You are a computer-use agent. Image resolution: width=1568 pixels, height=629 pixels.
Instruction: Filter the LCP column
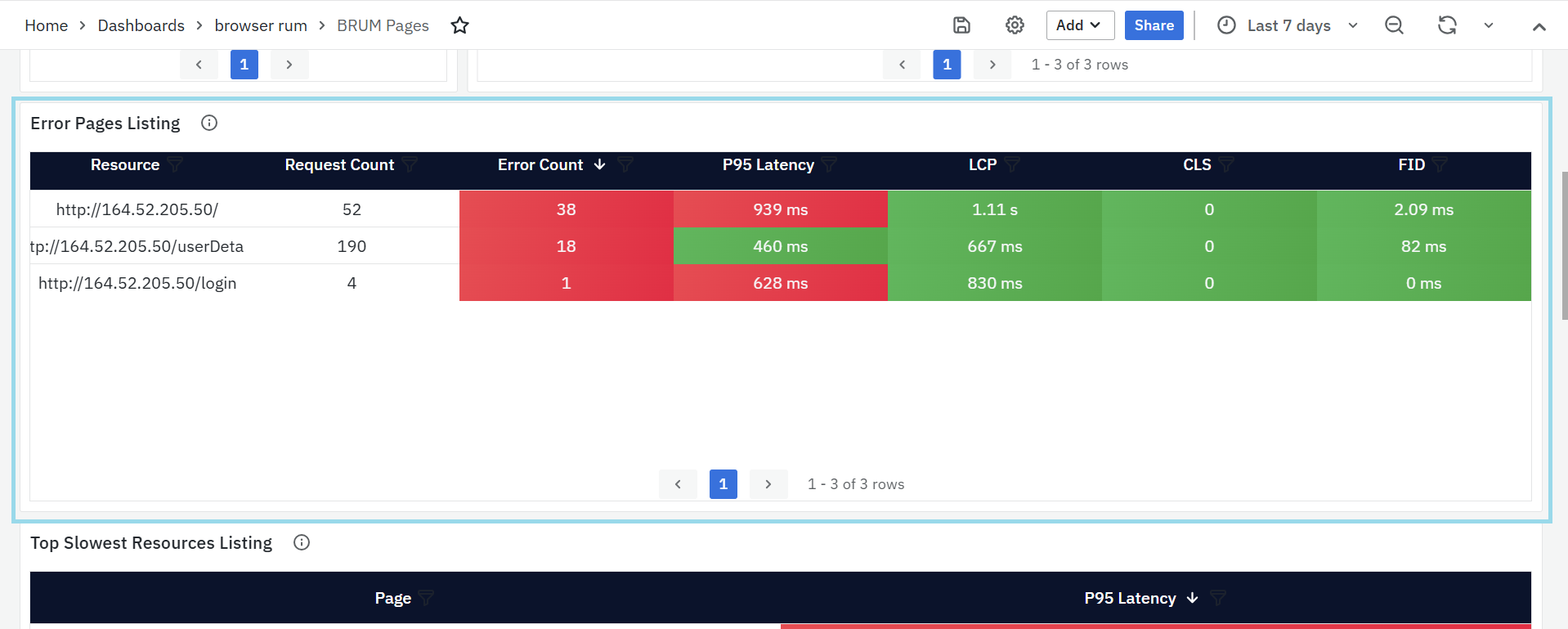(1012, 165)
